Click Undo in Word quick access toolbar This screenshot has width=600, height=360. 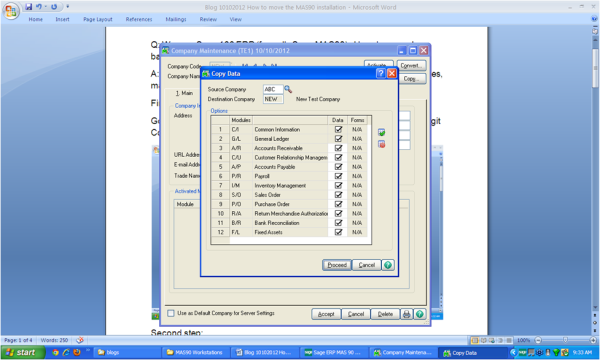[x=39, y=7]
